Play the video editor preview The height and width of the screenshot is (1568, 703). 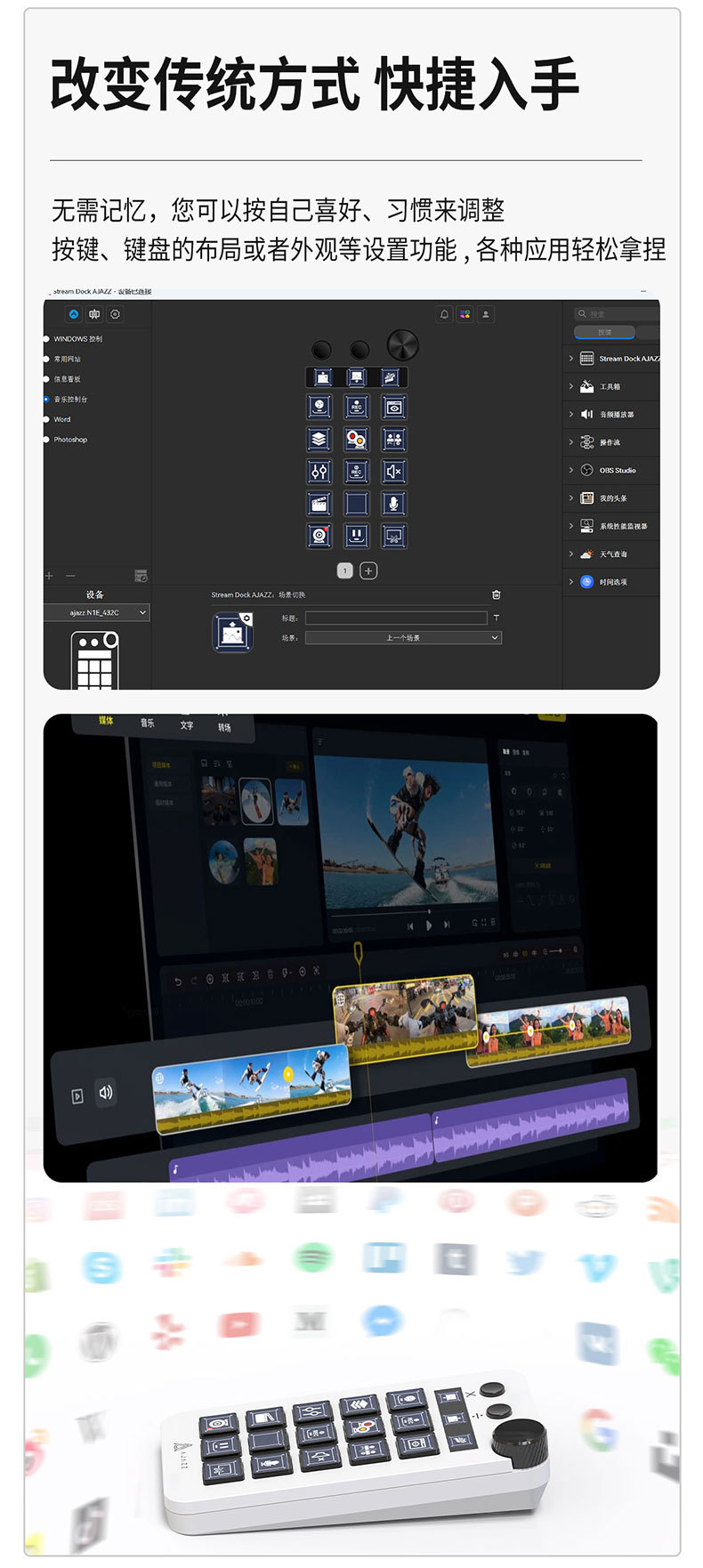click(429, 925)
